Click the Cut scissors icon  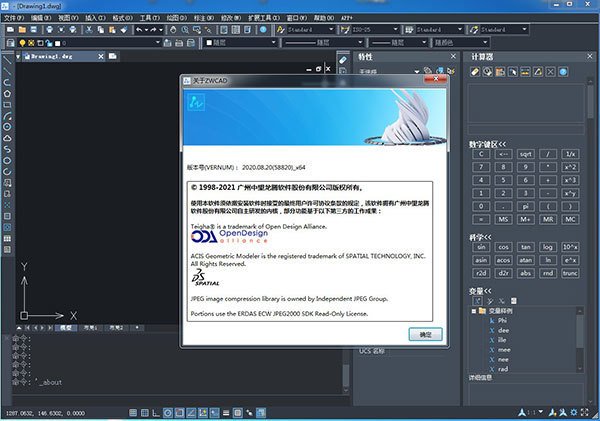(89, 29)
